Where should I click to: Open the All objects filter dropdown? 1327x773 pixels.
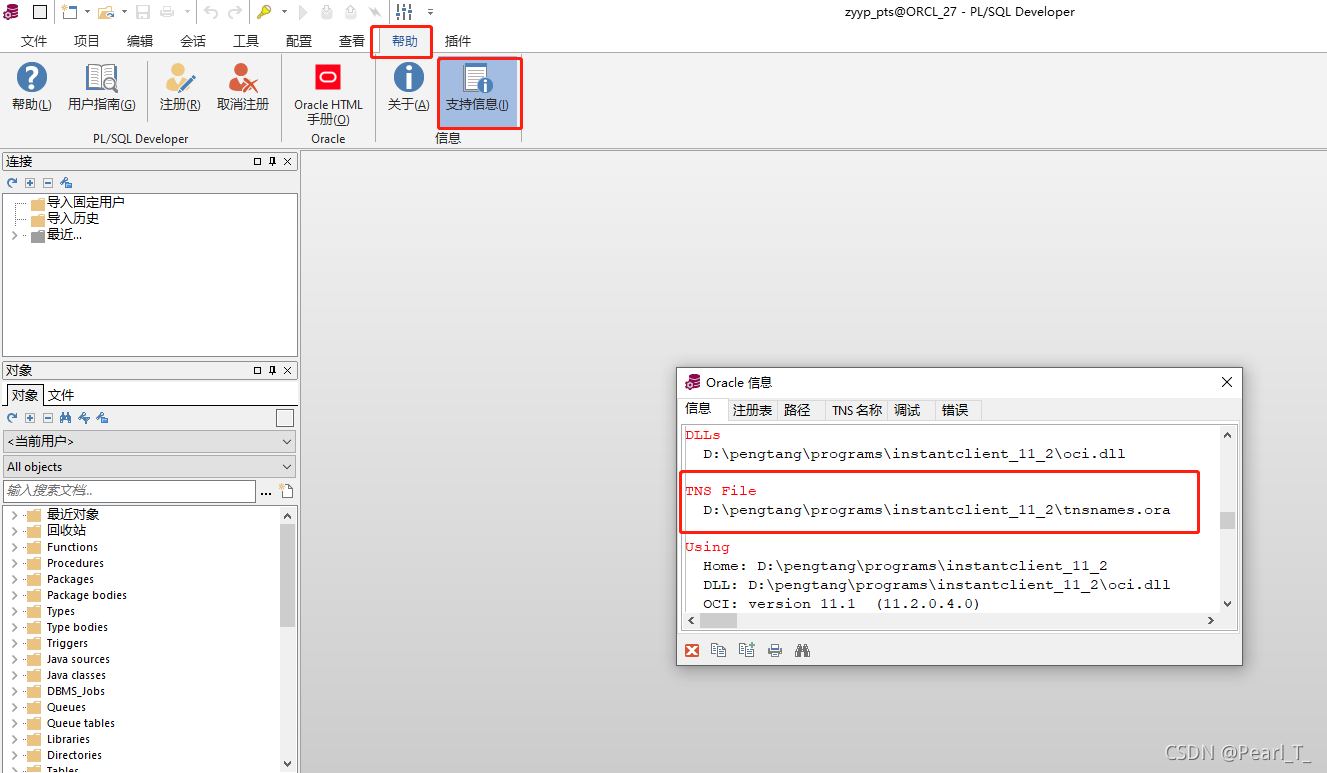pyautogui.click(x=149, y=467)
